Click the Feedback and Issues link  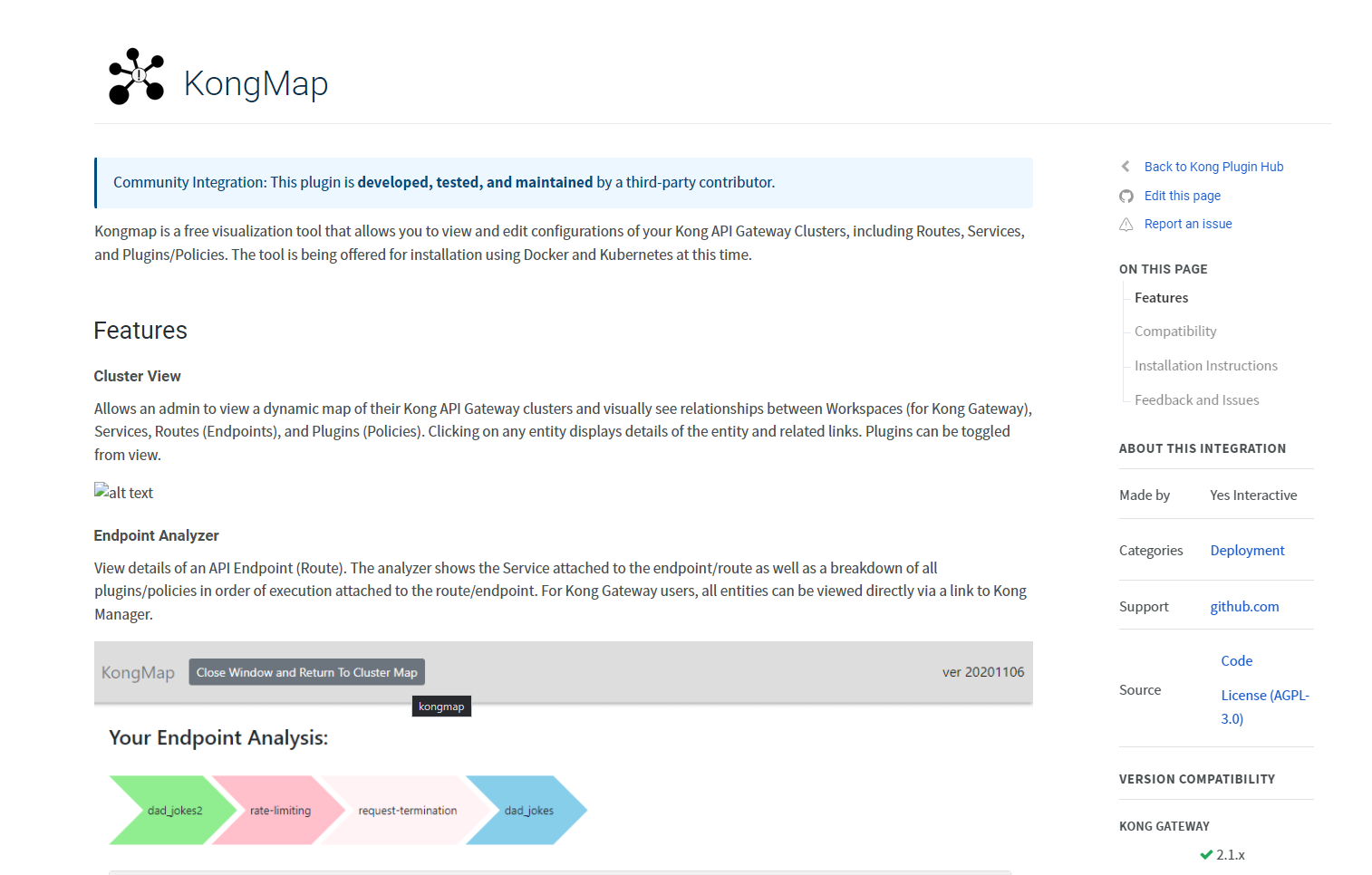[1196, 399]
